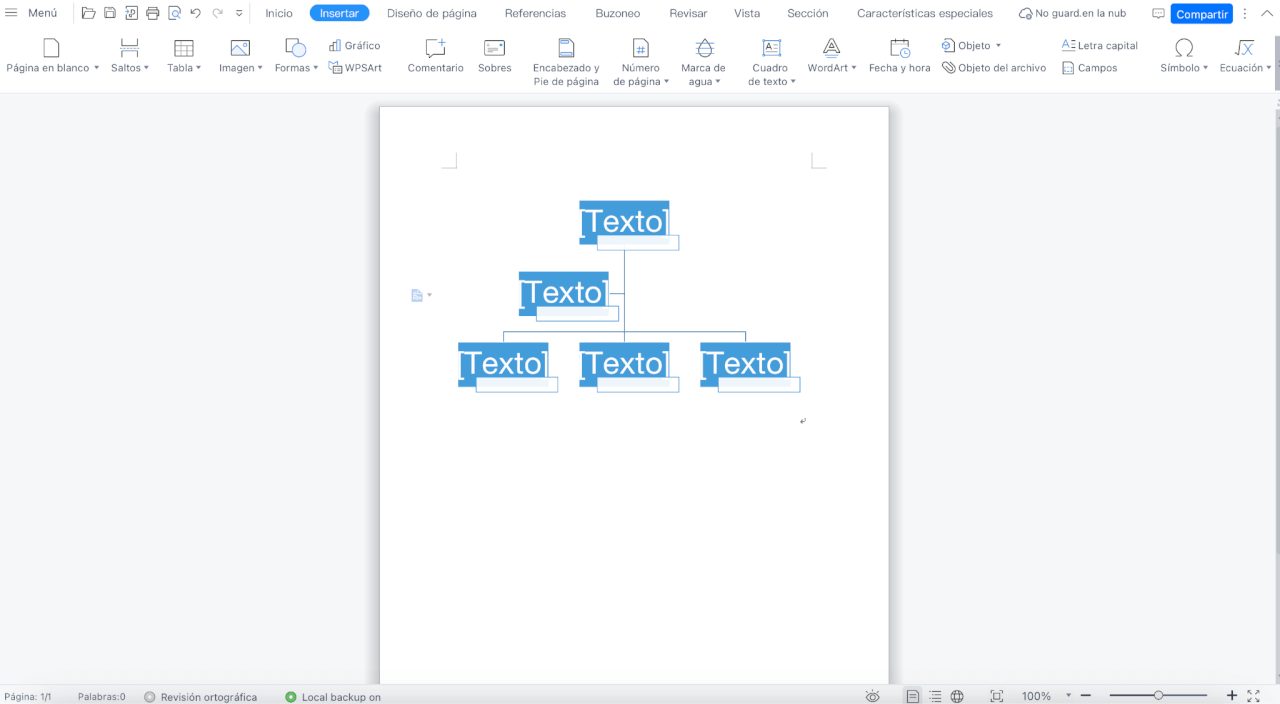Insert a Comentario

tap(436, 56)
